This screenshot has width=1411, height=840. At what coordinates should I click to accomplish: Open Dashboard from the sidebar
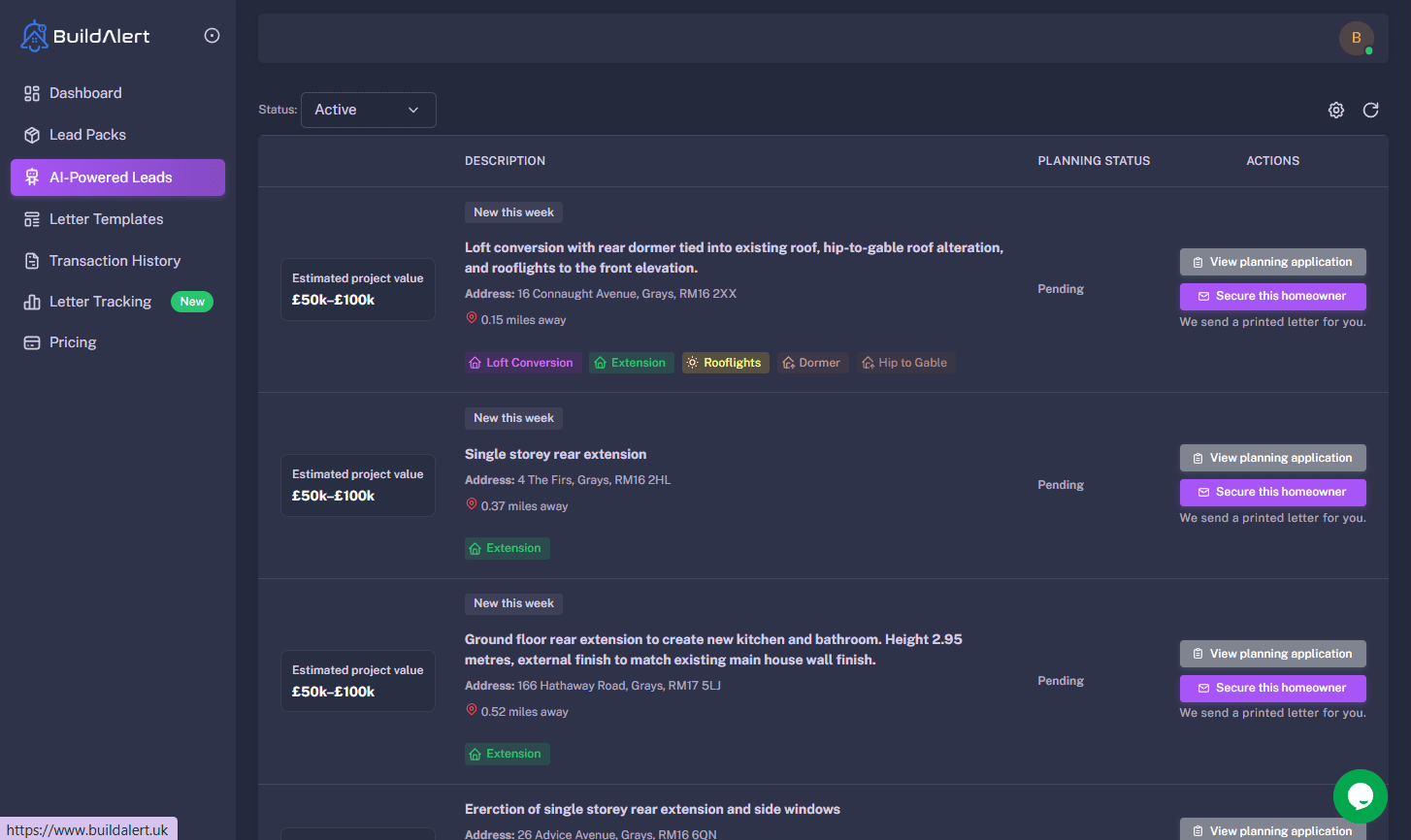tap(85, 93)
